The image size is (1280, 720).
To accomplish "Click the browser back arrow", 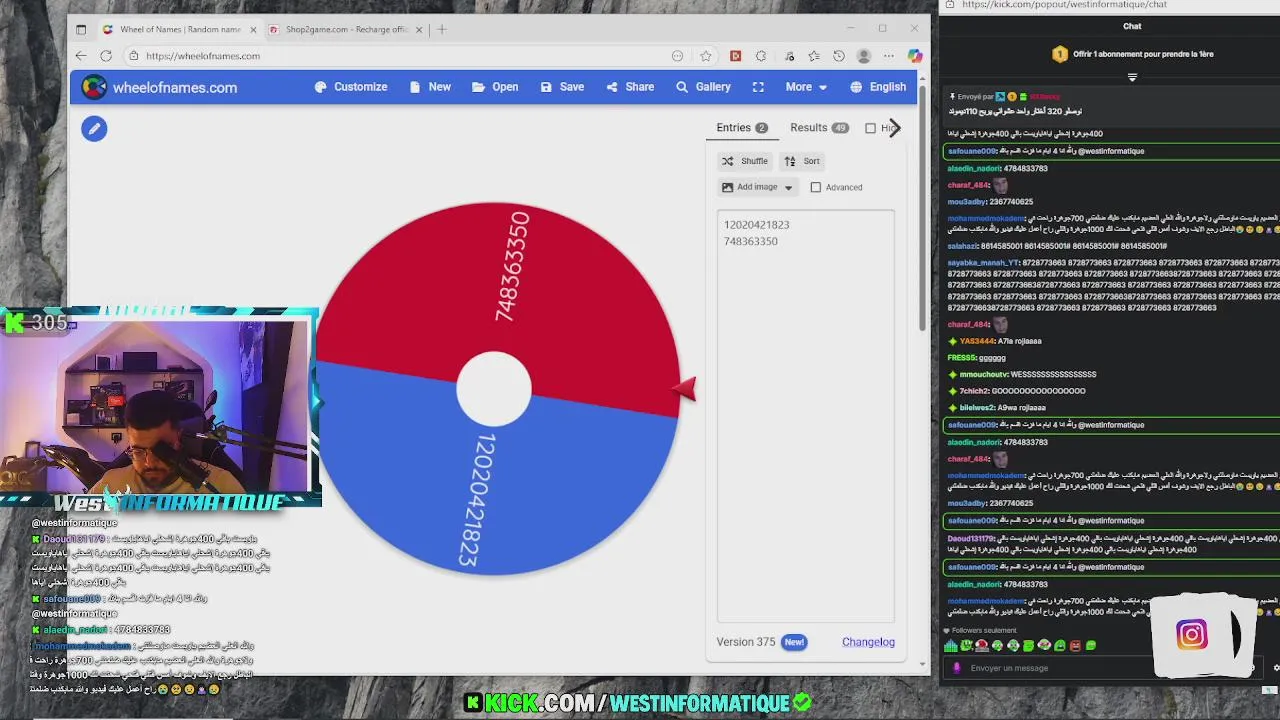I will [x=81, y=56].
